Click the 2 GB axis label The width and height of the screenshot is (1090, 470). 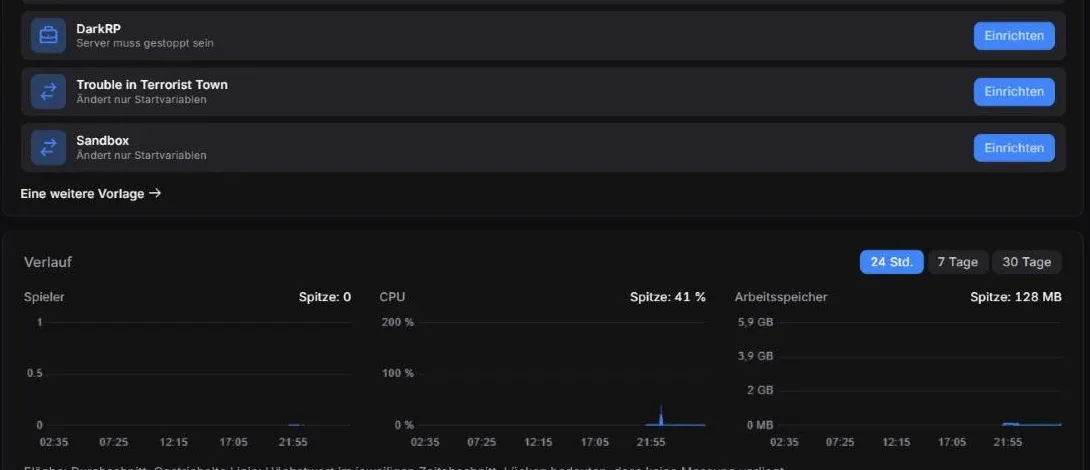coord(760,391)
